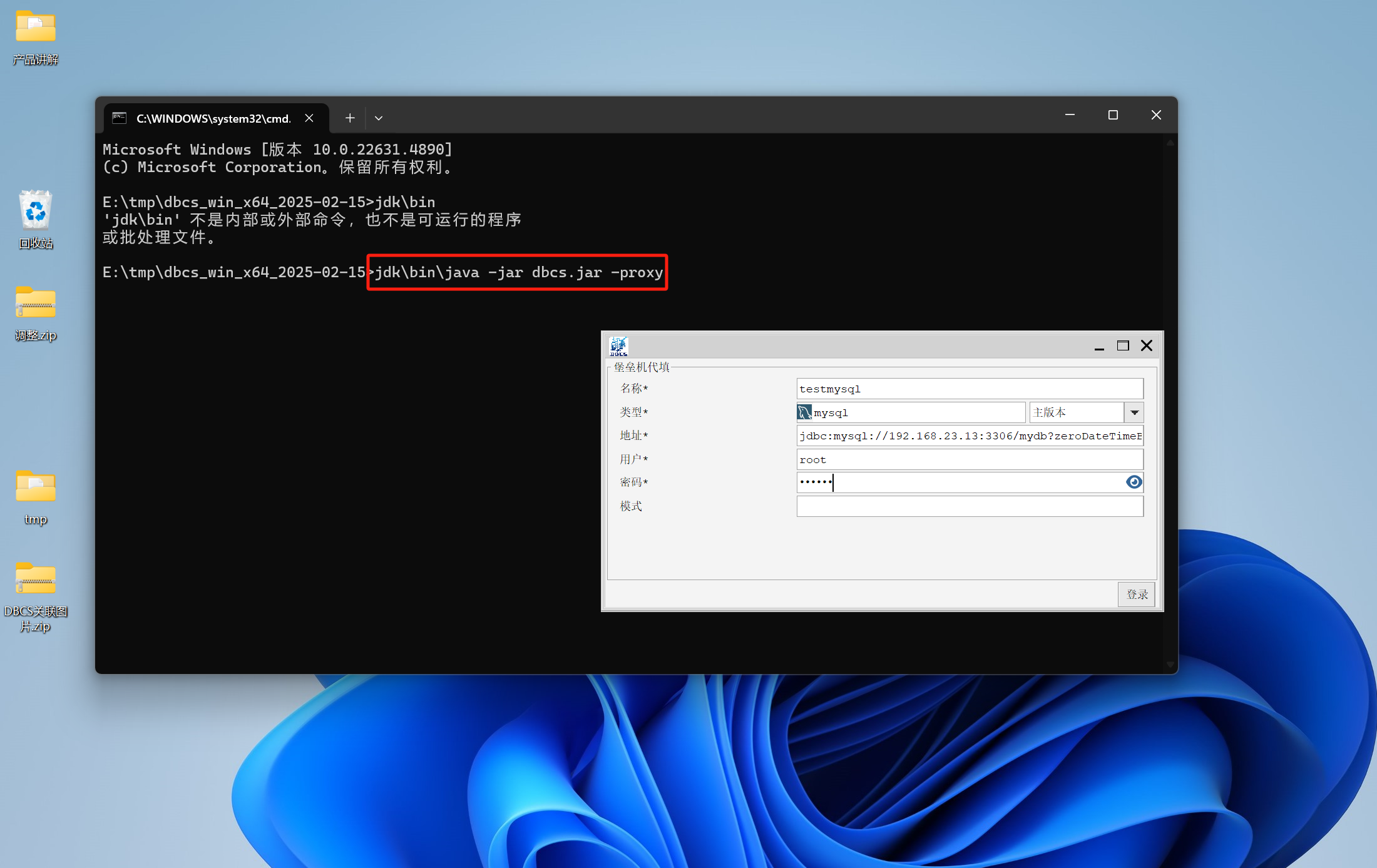Select the 调整.zip archive icon
The height and width of the screenshot is (868, 1377).
(x=36, y=304)
